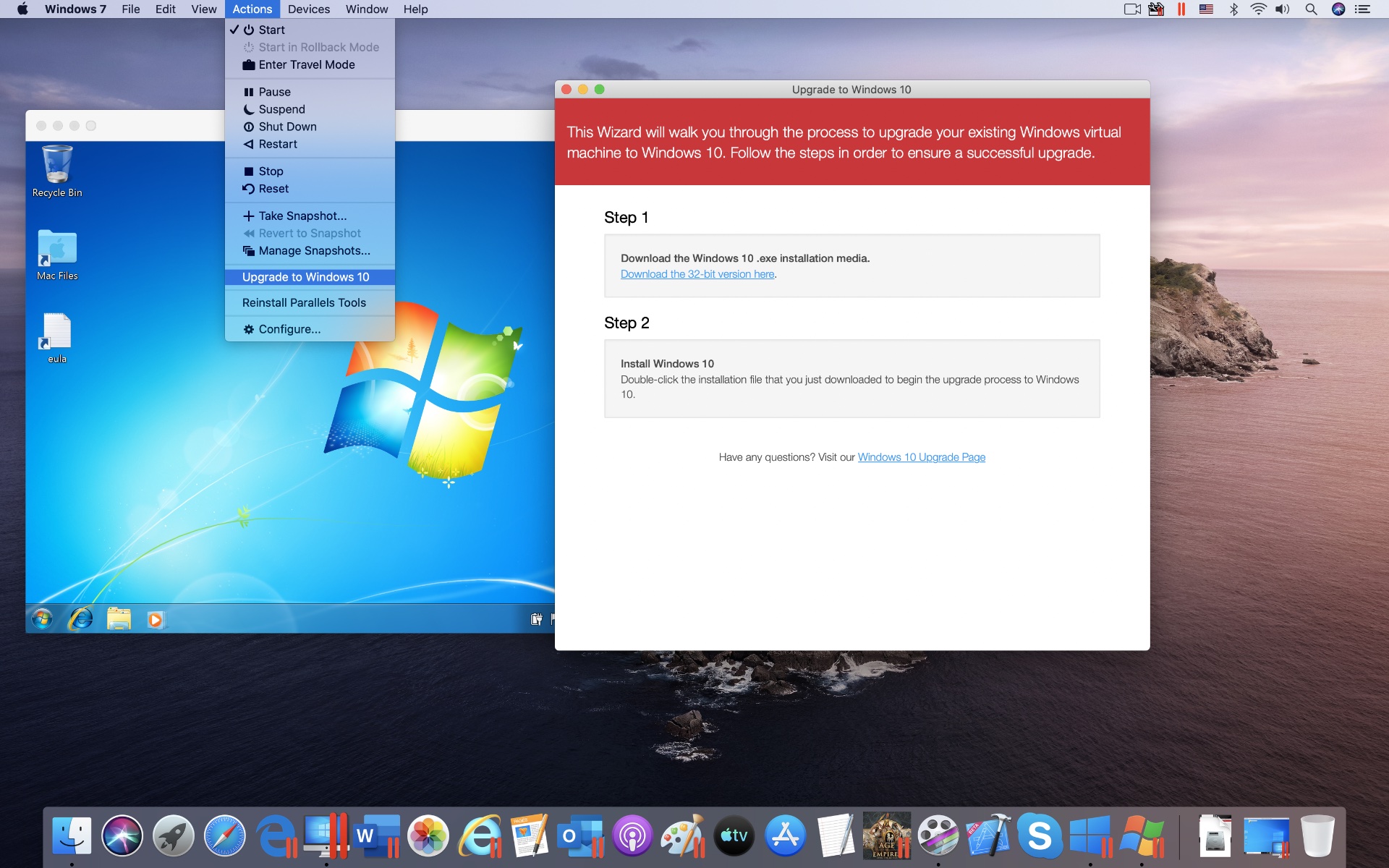Image resolution: width=1389 pixels, height=868 pixels.
Task: Launch Internet Explorer from the Windows 7 taskbar
Action: click(80, 619)
